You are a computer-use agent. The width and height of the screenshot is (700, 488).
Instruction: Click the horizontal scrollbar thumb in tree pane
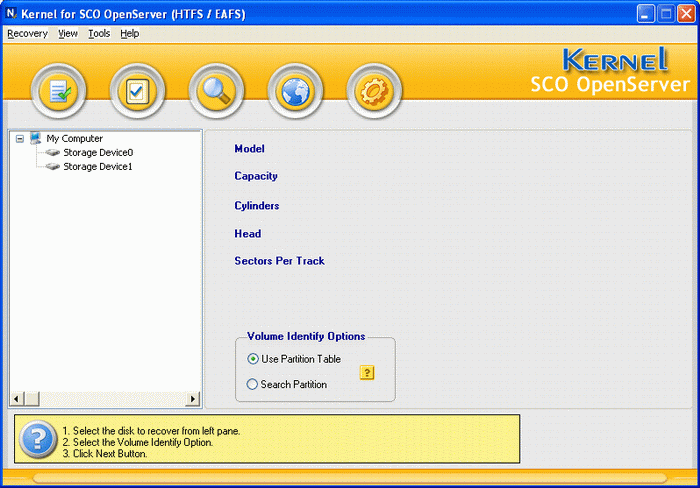click(32, 399)
